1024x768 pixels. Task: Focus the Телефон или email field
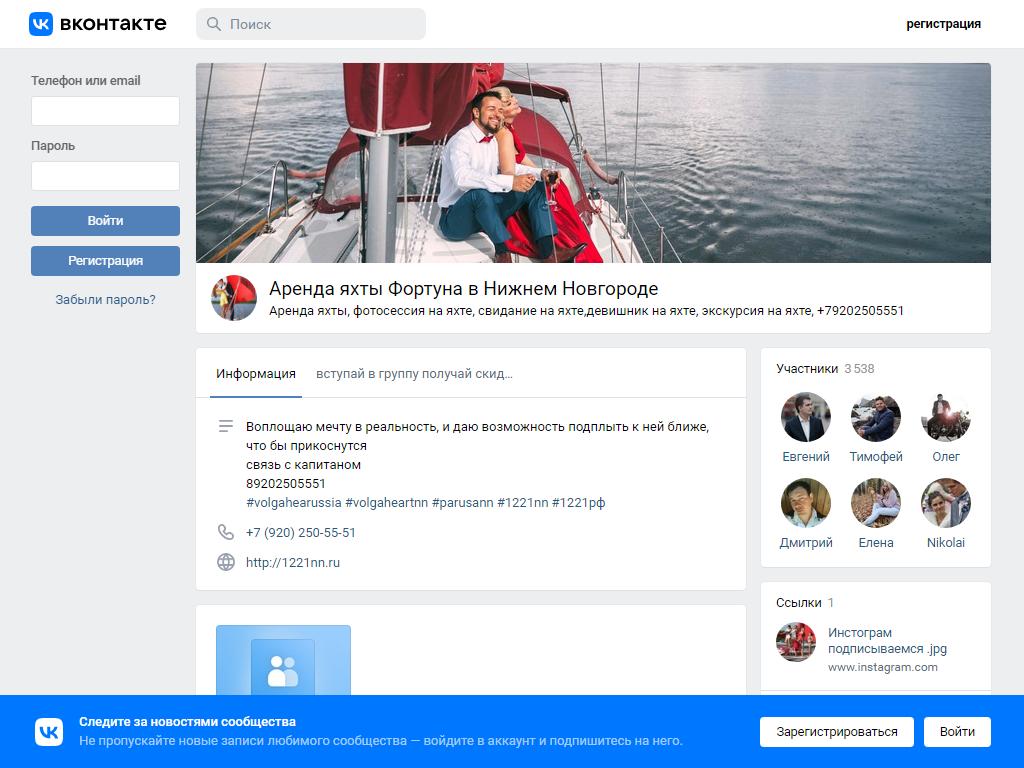point(105,111)
